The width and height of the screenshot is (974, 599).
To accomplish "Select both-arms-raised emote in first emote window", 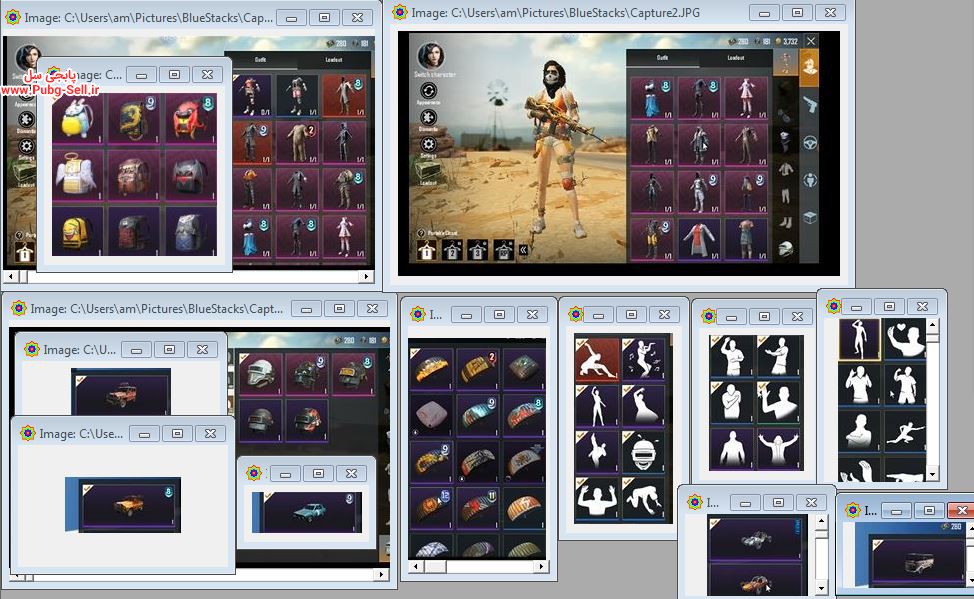I will click(x=596, y=498).
